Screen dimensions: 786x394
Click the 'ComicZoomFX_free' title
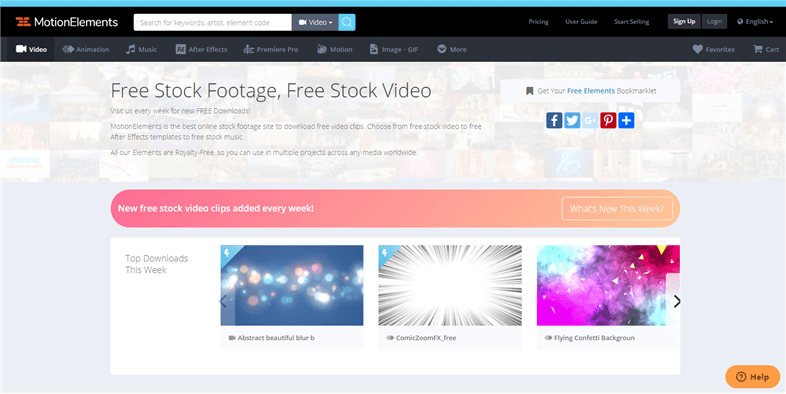pos(426,338)
